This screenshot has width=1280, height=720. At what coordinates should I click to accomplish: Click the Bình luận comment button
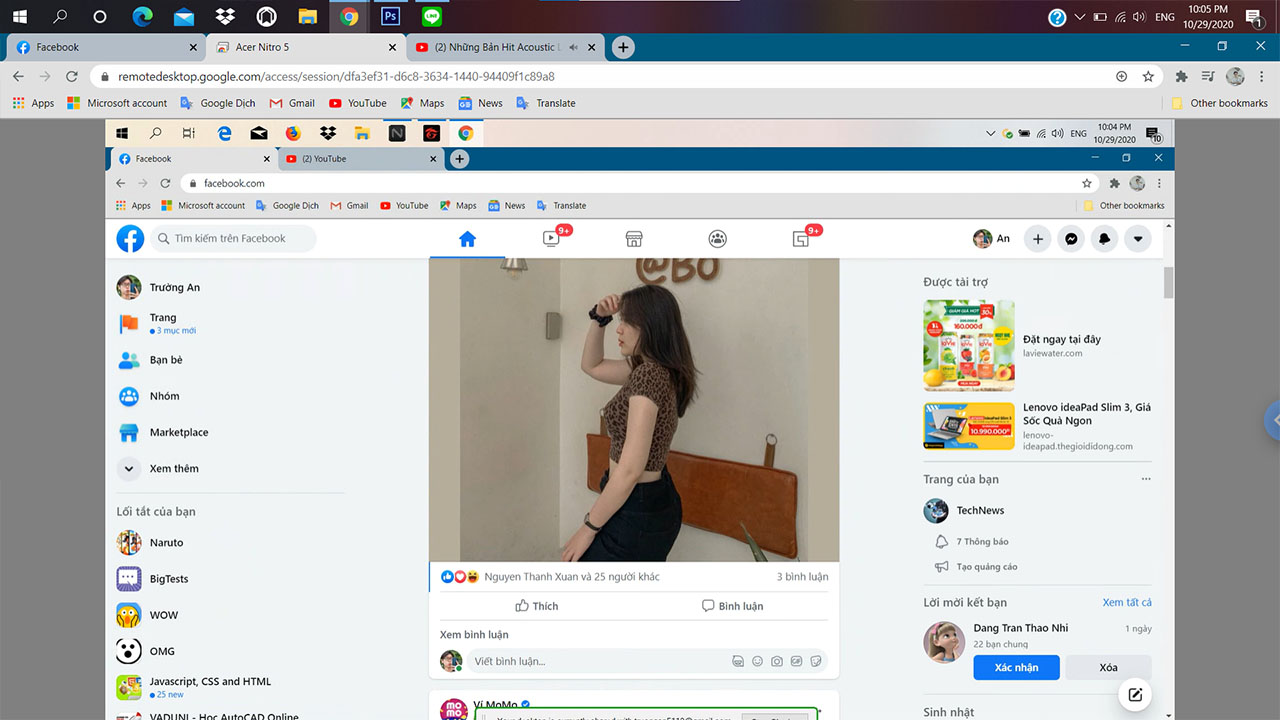tap(732, 606)
